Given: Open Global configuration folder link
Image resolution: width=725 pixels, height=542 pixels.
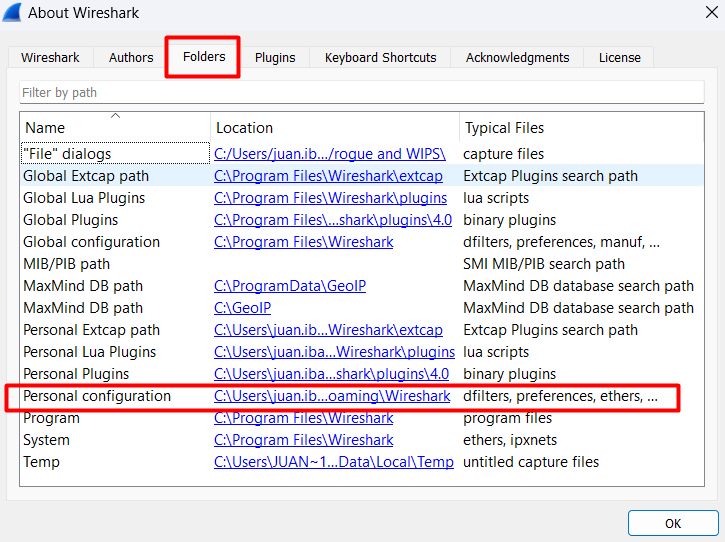Looking at the screenshot, I should [x=303, y=242].
